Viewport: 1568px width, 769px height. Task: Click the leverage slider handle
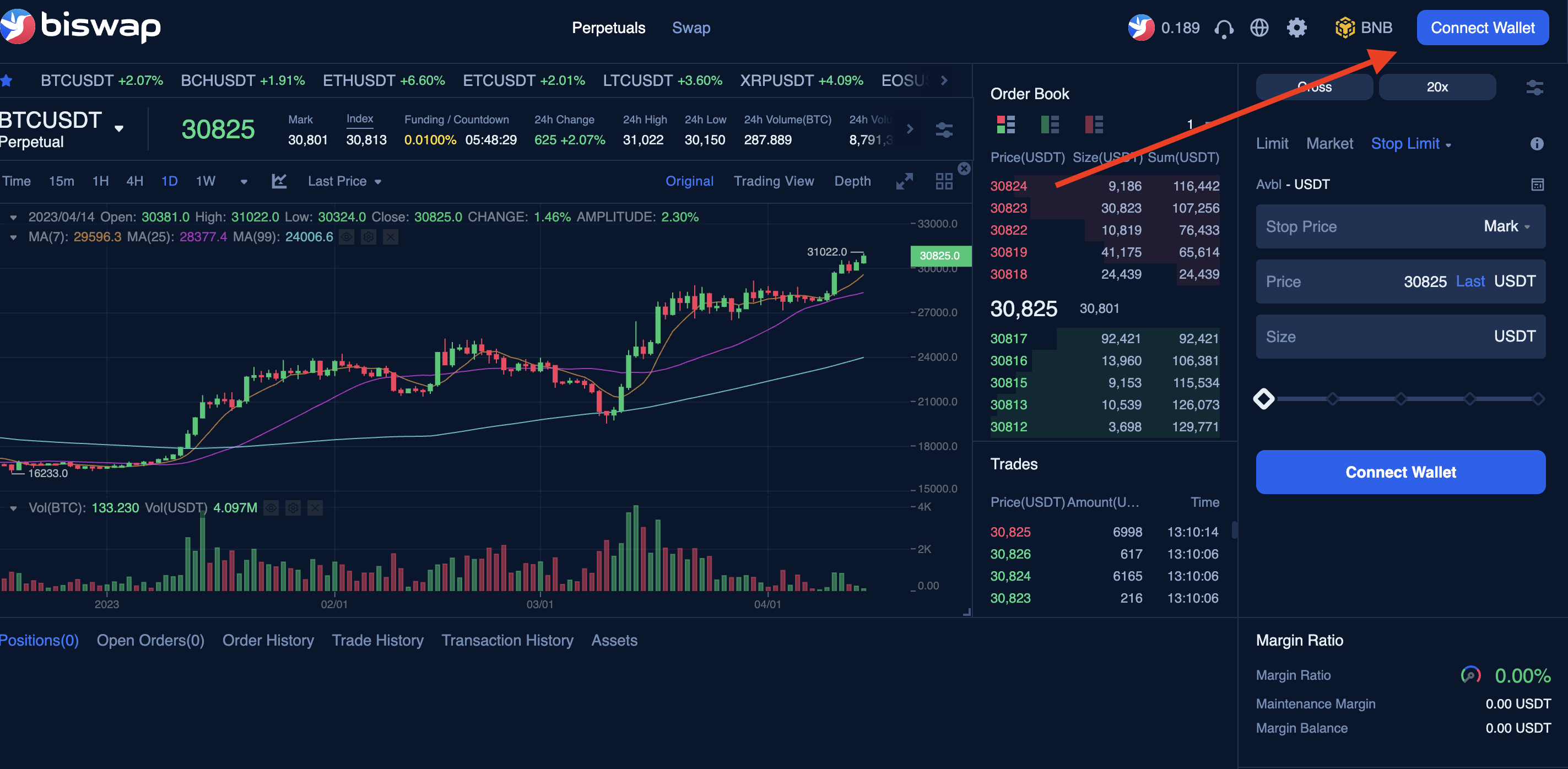(1264, 399)
